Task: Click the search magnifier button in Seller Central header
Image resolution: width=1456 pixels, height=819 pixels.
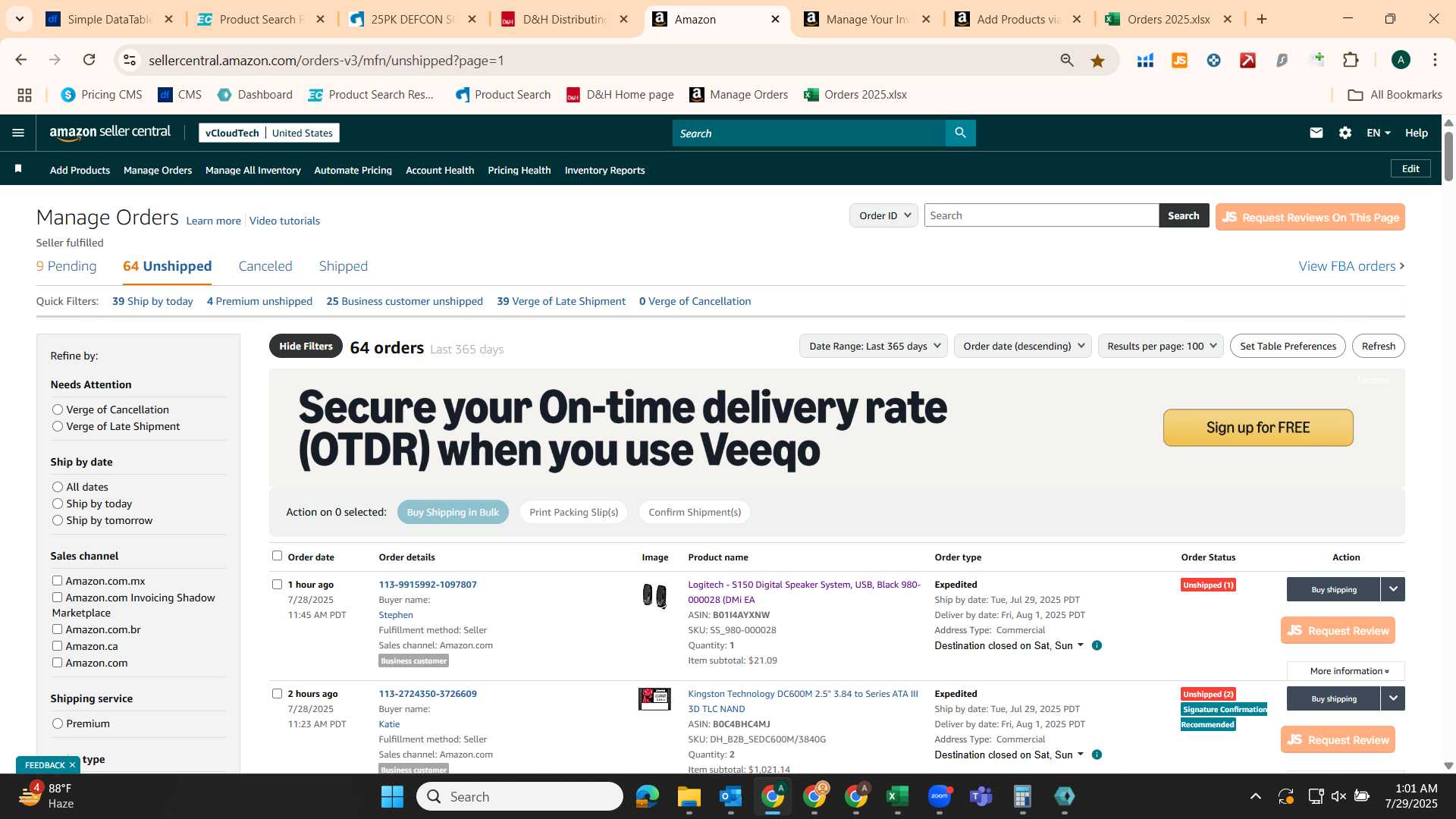Action: pos(960,133)
